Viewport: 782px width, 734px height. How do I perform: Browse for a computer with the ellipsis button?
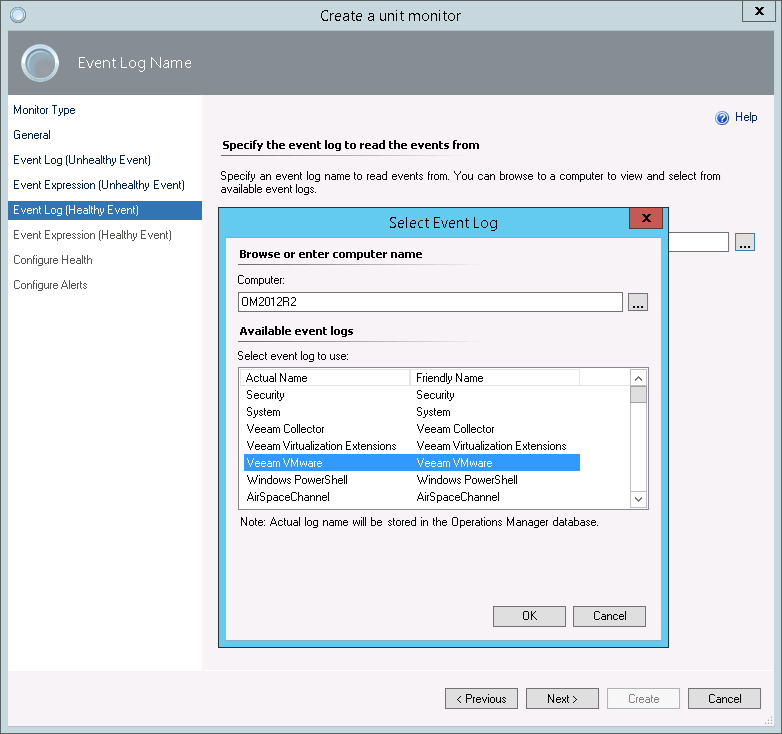pos(639,302)
